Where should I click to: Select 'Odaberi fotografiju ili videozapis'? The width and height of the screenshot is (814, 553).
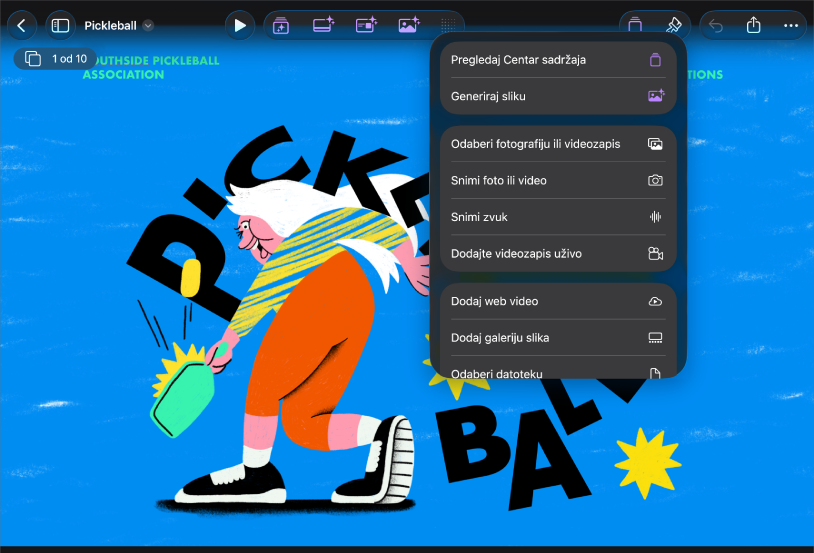pyautogui.click(x=558, y=144)
